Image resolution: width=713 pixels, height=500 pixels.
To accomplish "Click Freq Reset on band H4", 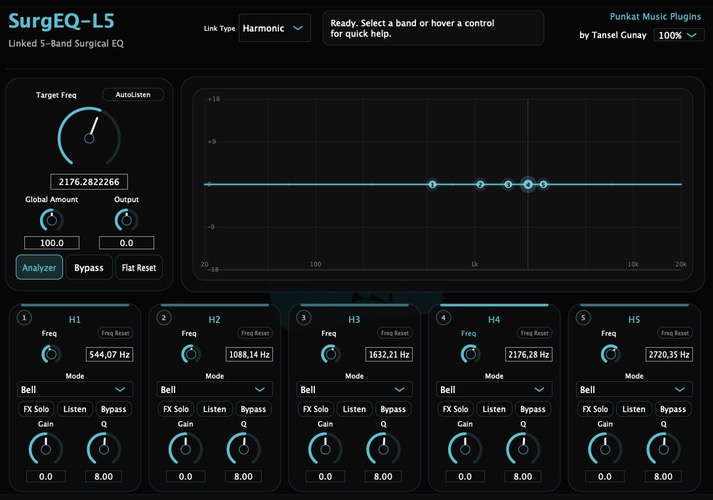I will pyautogui.click(x=535, y=333).
